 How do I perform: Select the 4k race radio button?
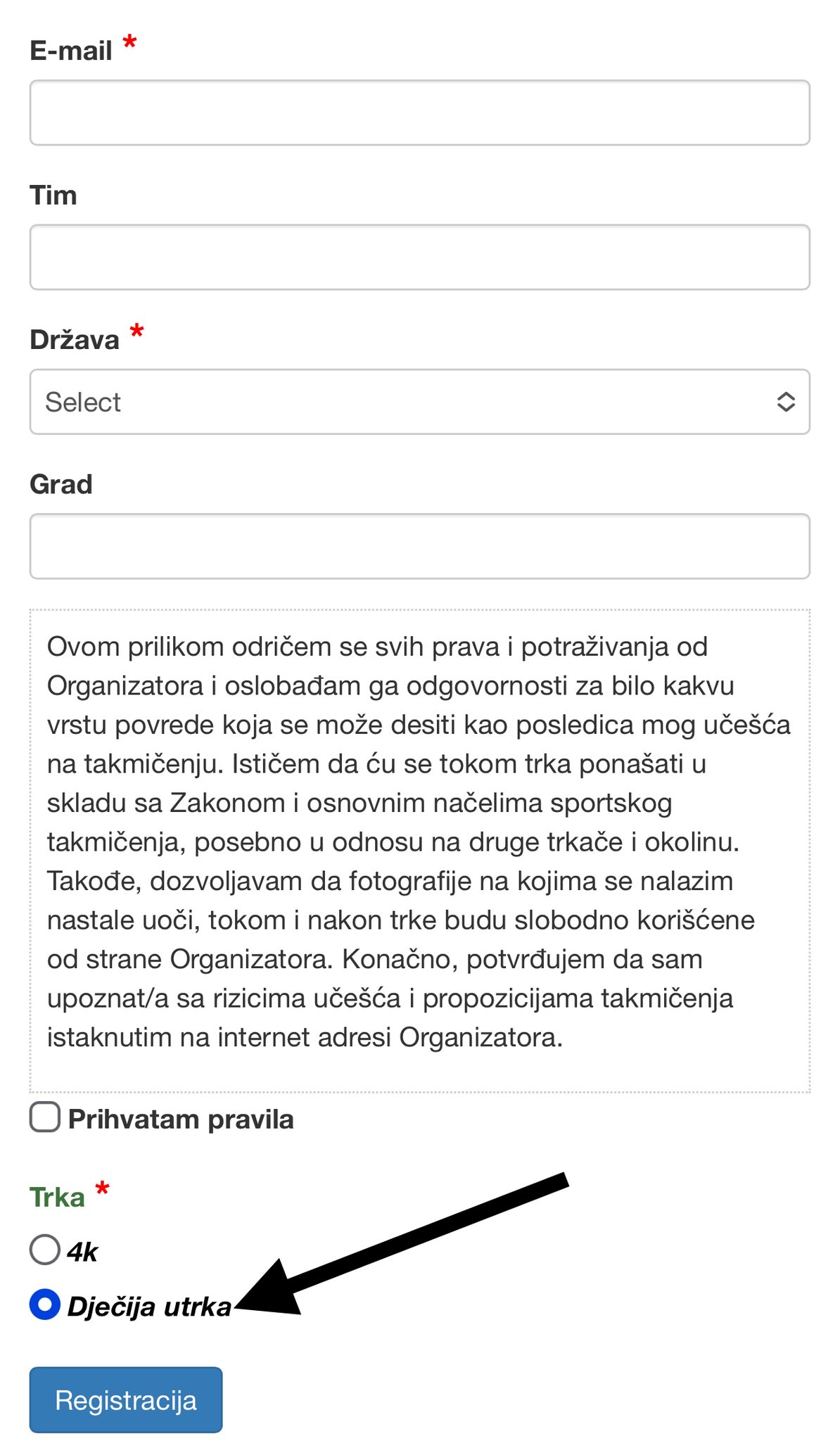[45, 1250]
